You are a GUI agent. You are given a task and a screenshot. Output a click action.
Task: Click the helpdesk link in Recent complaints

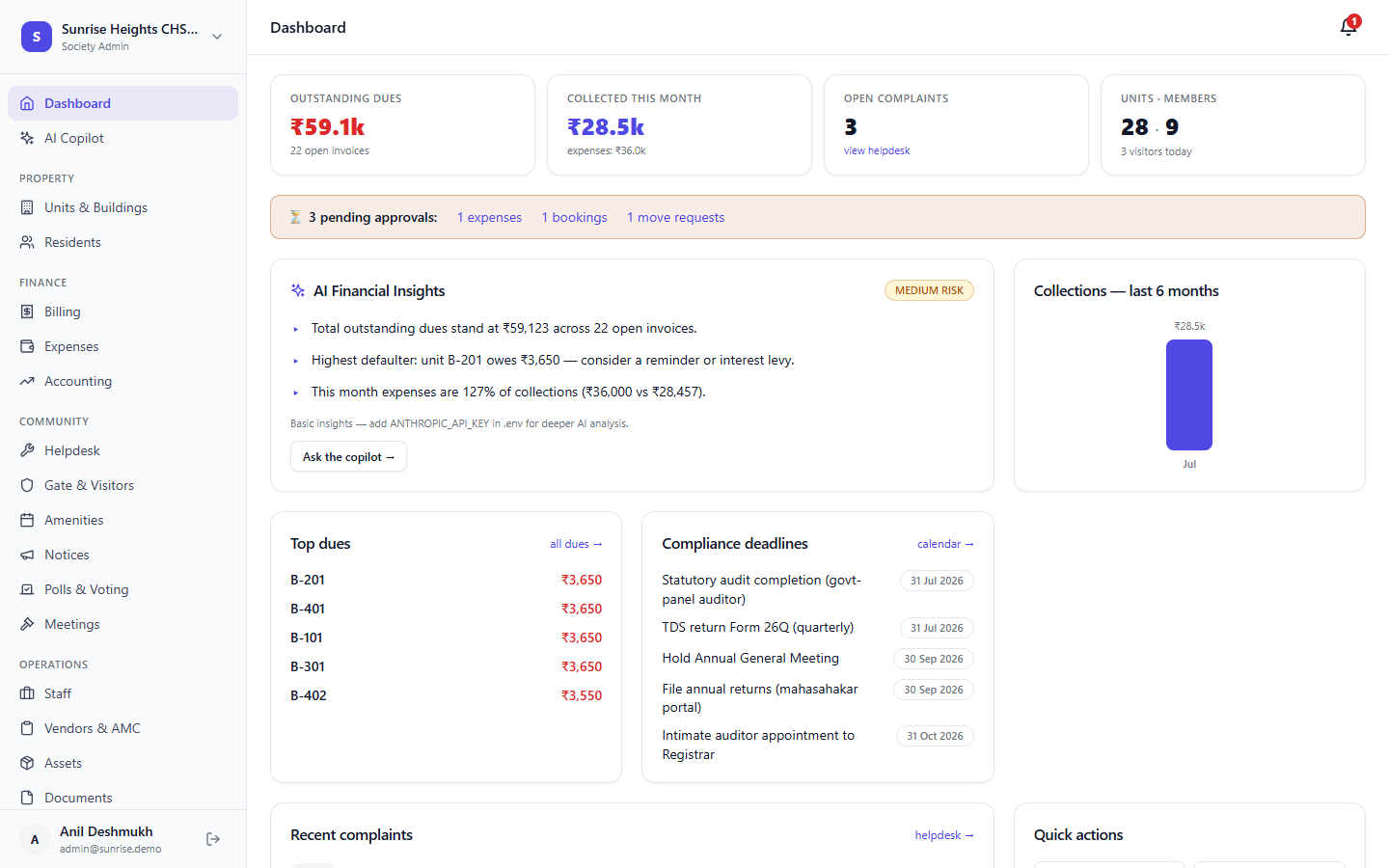(944, 835)
